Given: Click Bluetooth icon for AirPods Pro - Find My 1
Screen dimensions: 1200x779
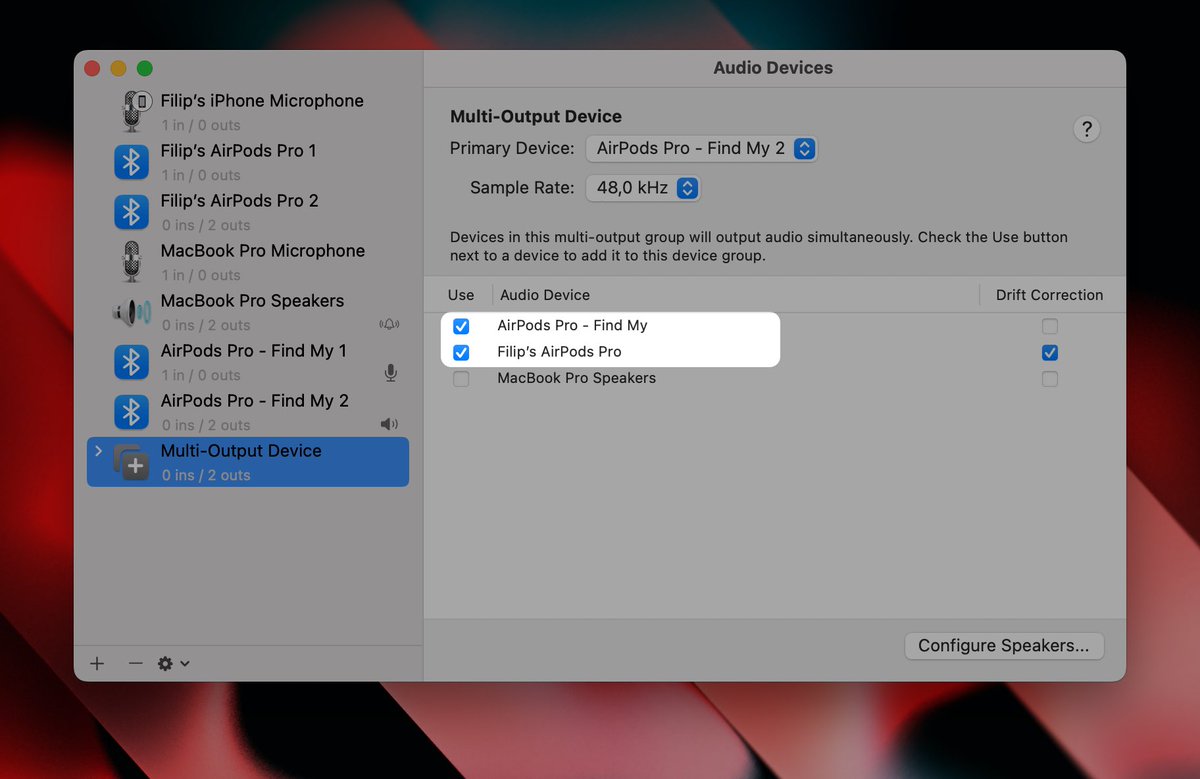Looking at the screenshot, I should pos(131,361).
